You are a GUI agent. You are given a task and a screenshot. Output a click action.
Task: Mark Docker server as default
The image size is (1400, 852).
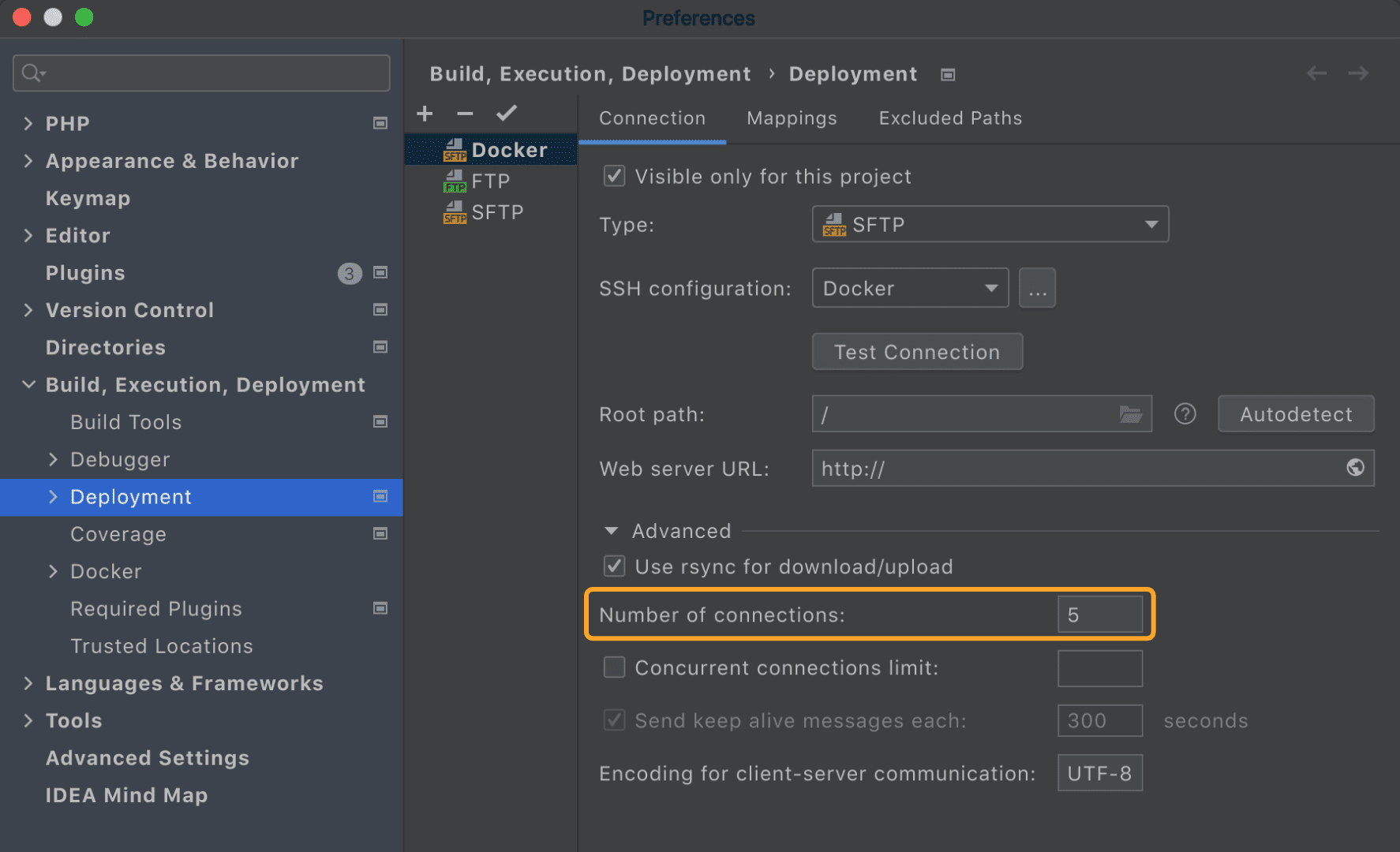click(506, 113)
